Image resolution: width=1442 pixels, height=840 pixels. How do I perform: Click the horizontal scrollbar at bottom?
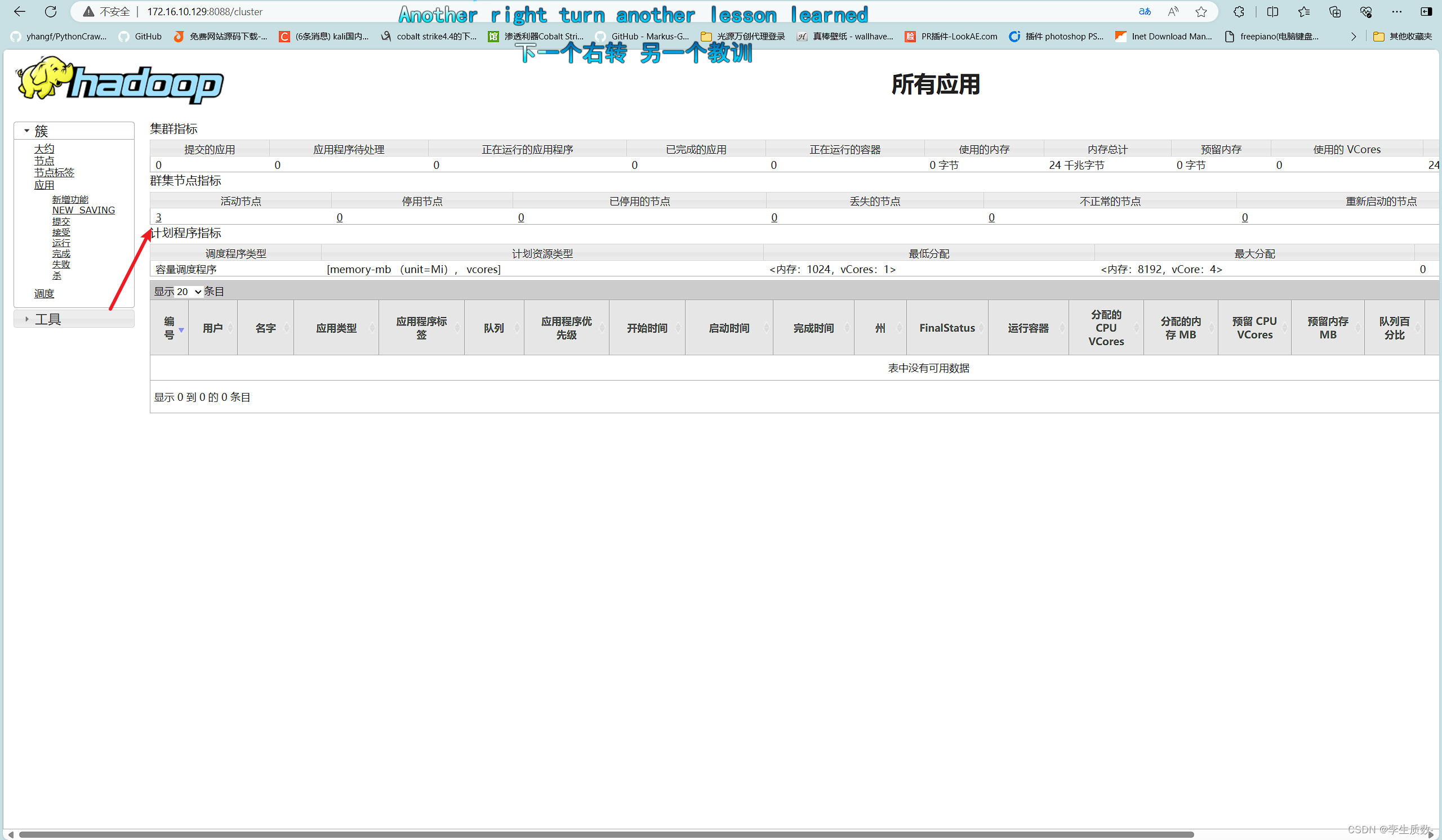607,834
